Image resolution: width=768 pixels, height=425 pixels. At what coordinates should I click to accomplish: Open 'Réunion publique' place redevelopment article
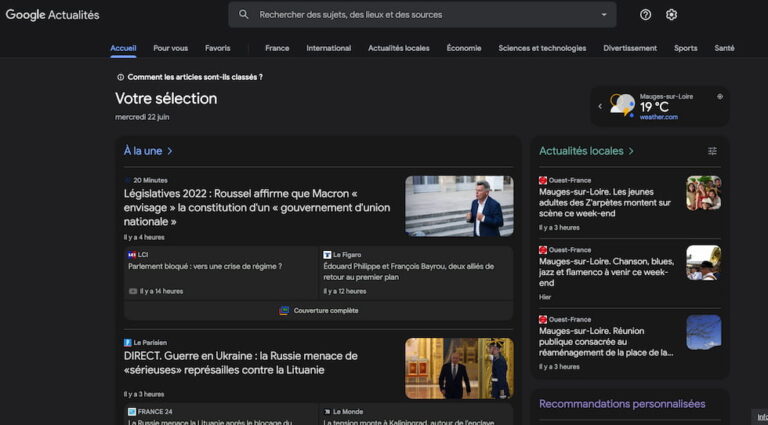(x=606, y=342)
